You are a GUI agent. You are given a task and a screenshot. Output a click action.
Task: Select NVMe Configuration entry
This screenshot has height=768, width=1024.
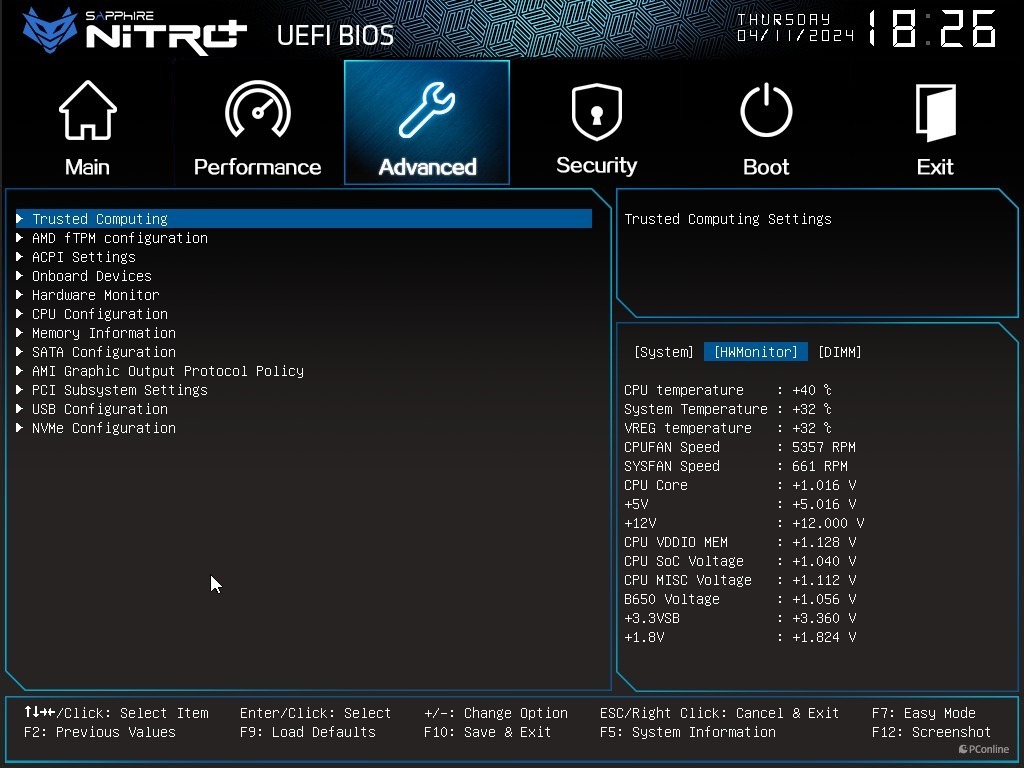[103, 428]
